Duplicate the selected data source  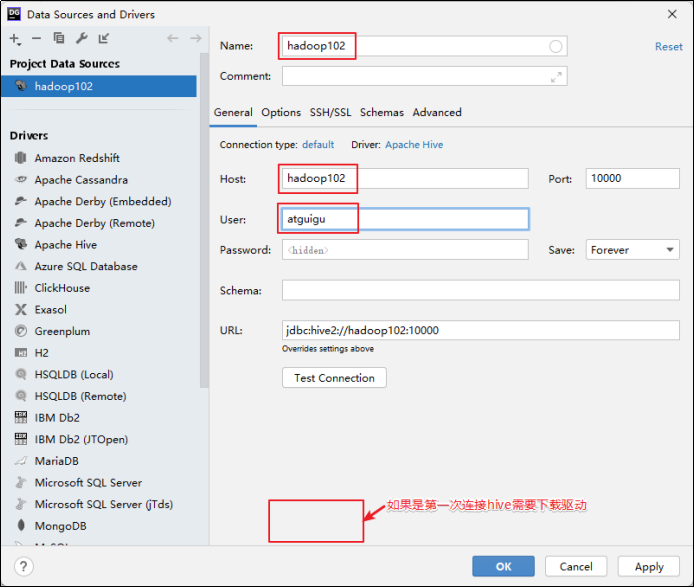59,39
